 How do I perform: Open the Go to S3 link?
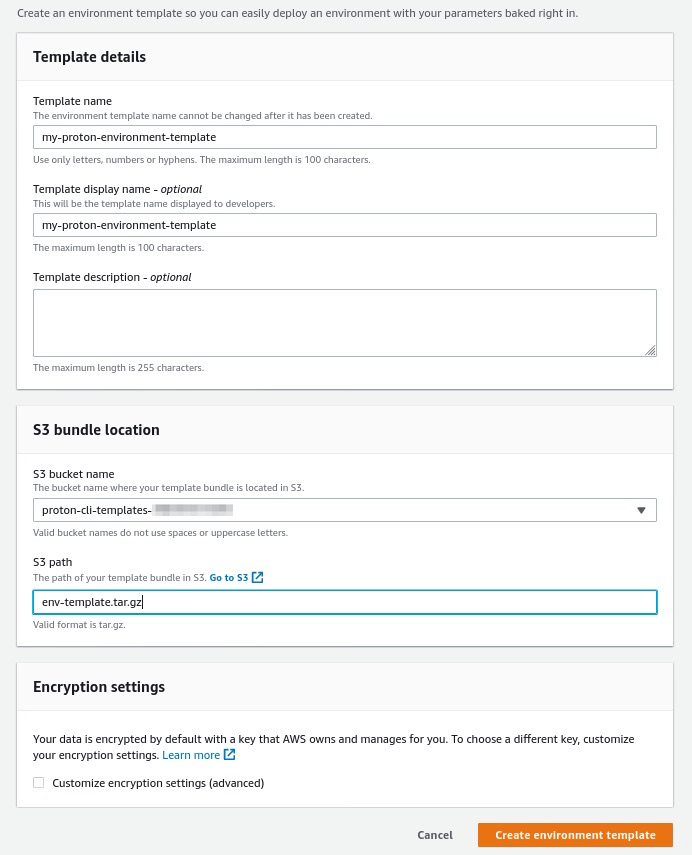[x=229, y=577]
